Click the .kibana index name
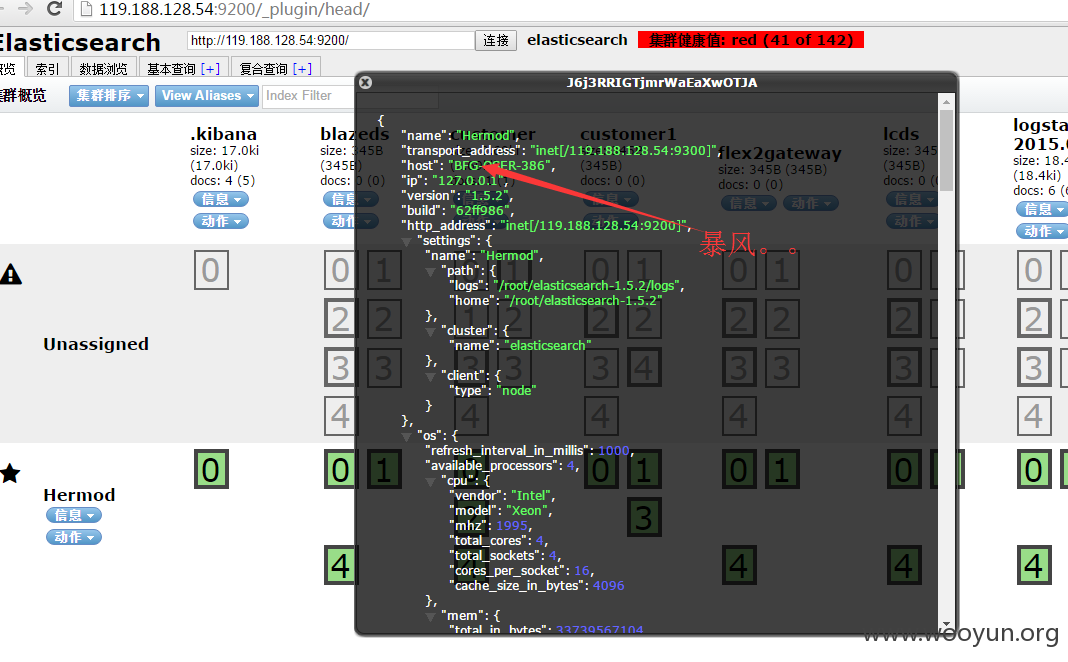 coord(223,133)
